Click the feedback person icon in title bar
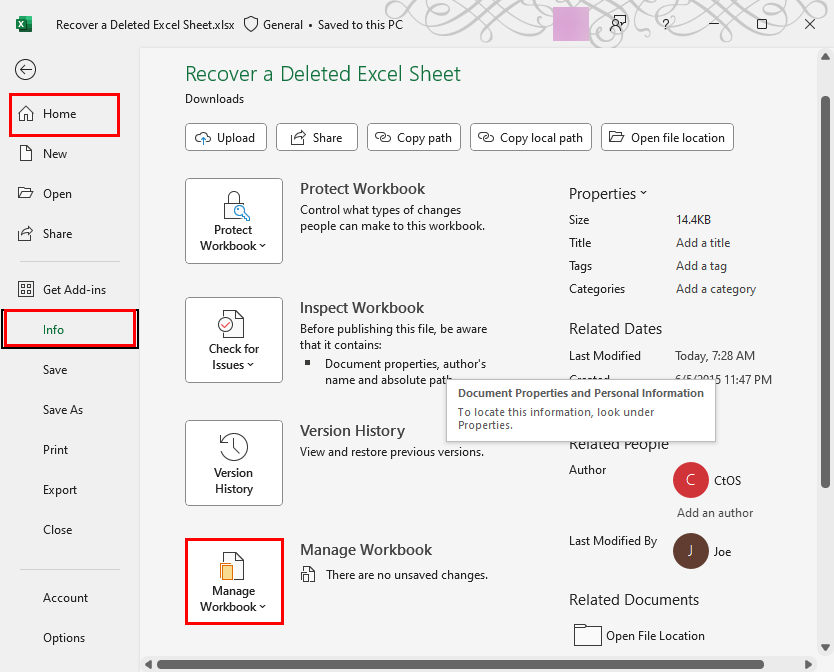The height and width of the screenshot is (672, 834). coord(618,24)
